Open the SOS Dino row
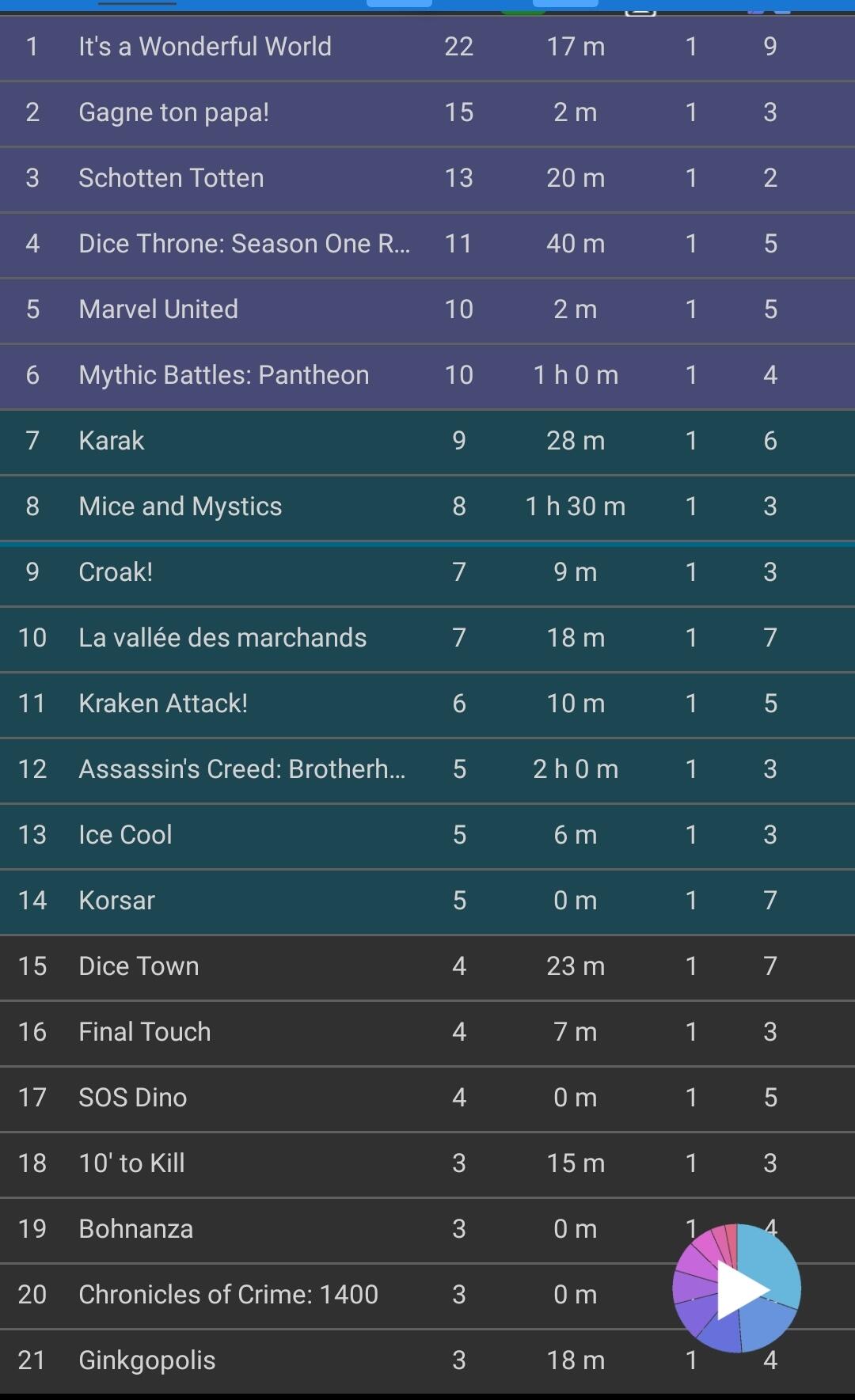 click(x=427, y=1098)
